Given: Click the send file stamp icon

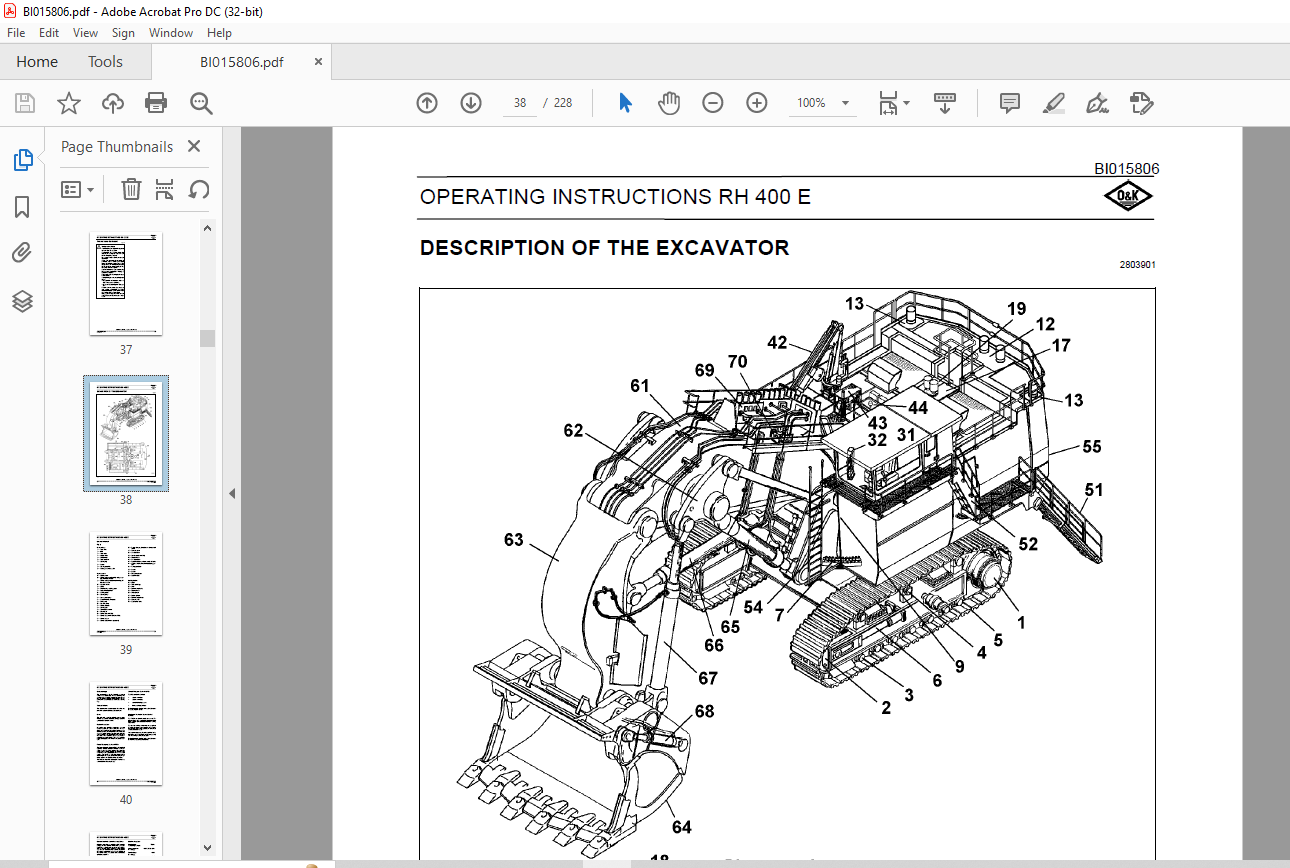Looking at the screenshot, I should pos(1142,103).
